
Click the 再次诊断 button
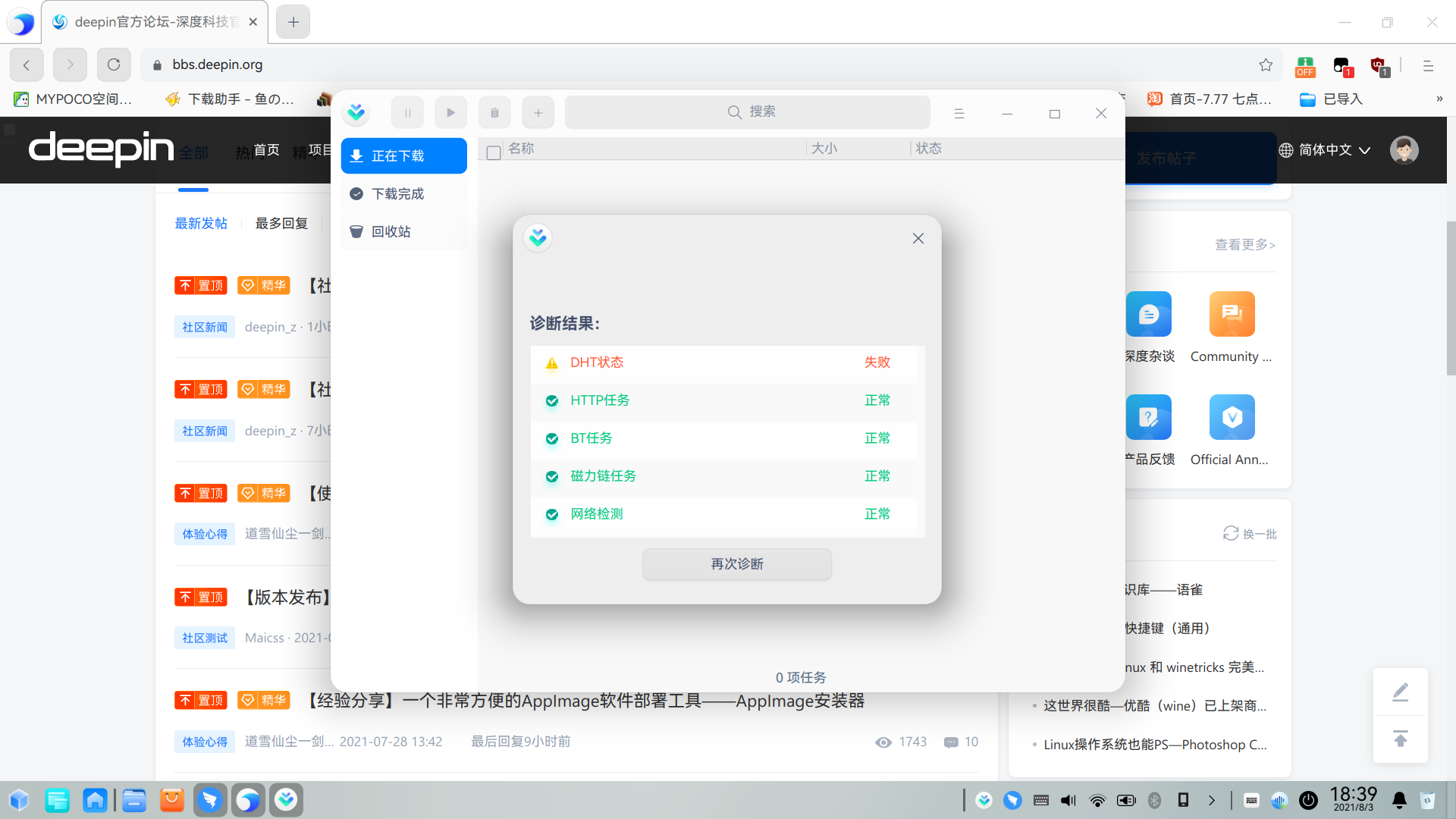tap(736, 564)
